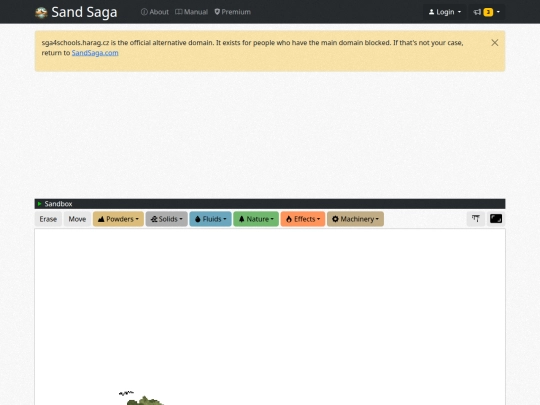The image size is (540, 405).
Task: Click the Sand Saga logo icon
Action: pyautogui.click(x=41, y=13)
